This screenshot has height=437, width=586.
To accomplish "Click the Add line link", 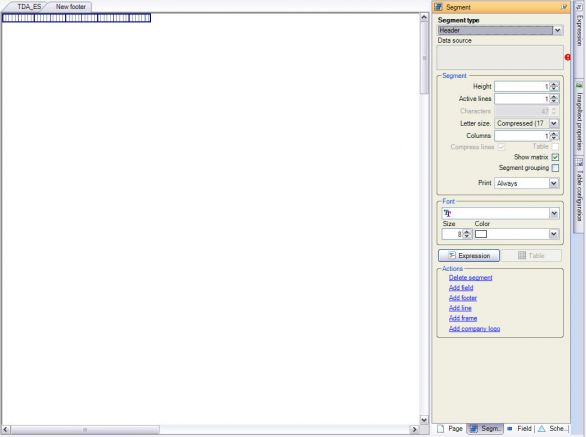I will [460, 308].
